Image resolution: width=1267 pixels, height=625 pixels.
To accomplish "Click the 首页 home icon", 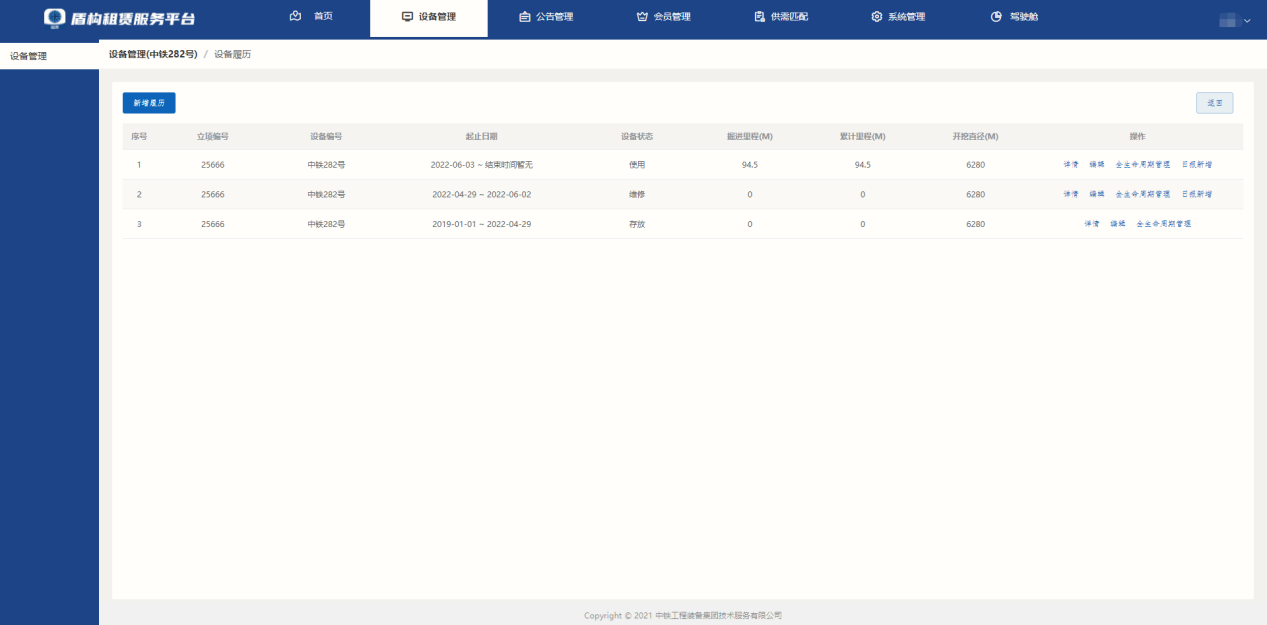I will [x=295, y=16].
